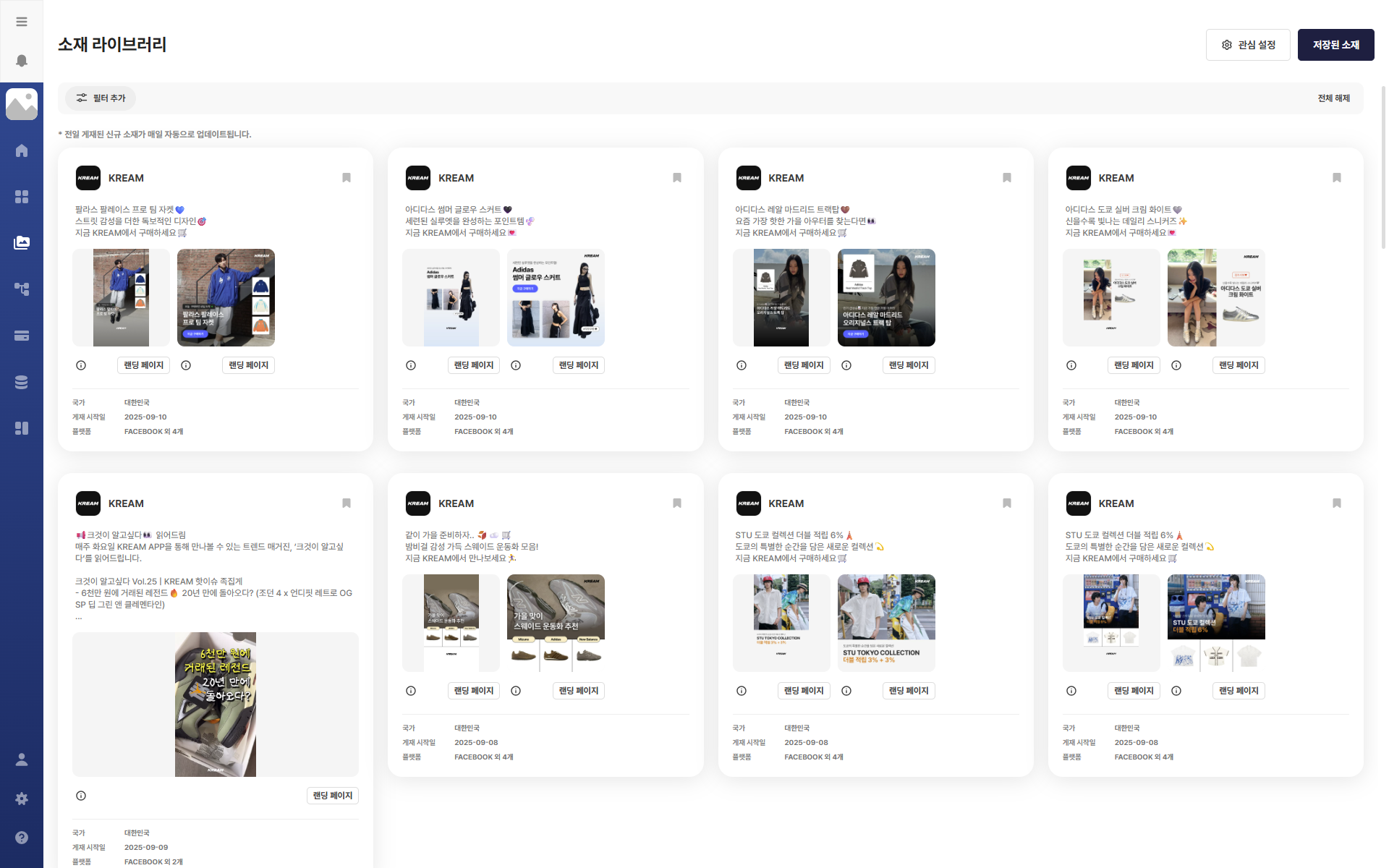Image resolution: width=1389 pixels, height=868 pixels.
Task: Open 랜딩 페이지 for second 썸머 글로우 스커트 creative
Action: click(579, 365)
